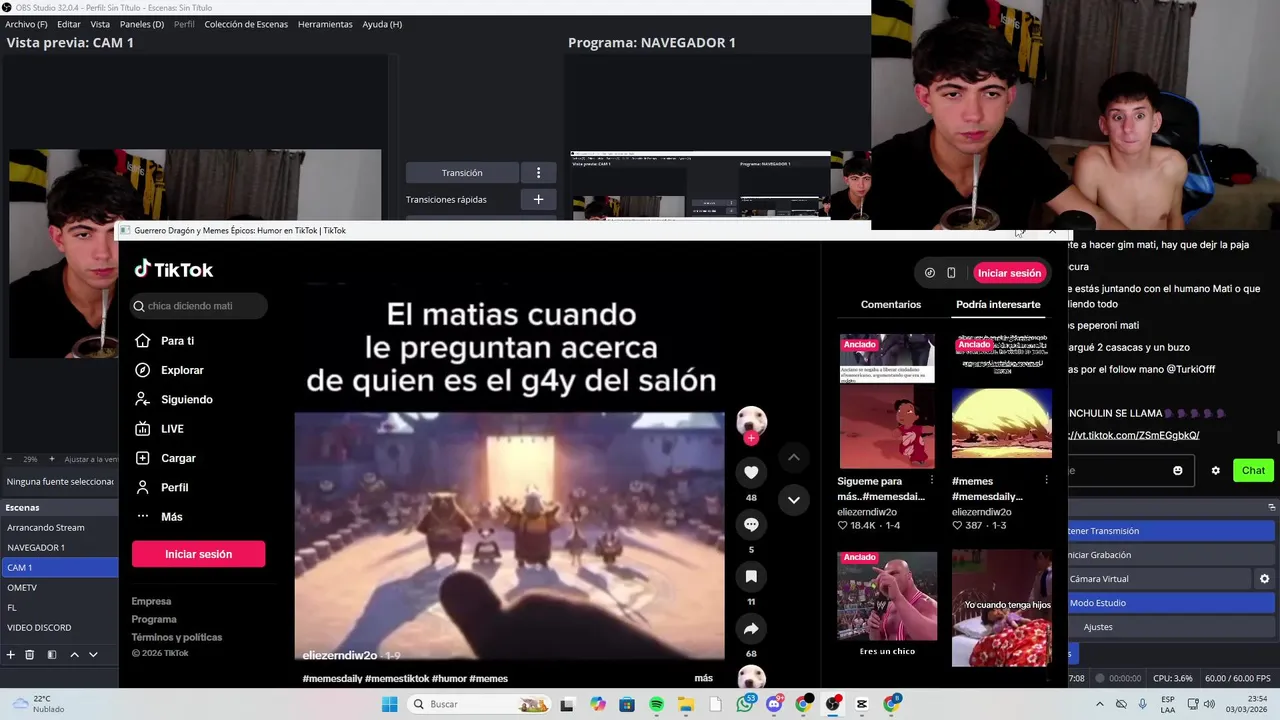The width and height of the screenshot is (1280, 720).
Task: Click the get-app phone icon in header
Action: coord(951,273)
